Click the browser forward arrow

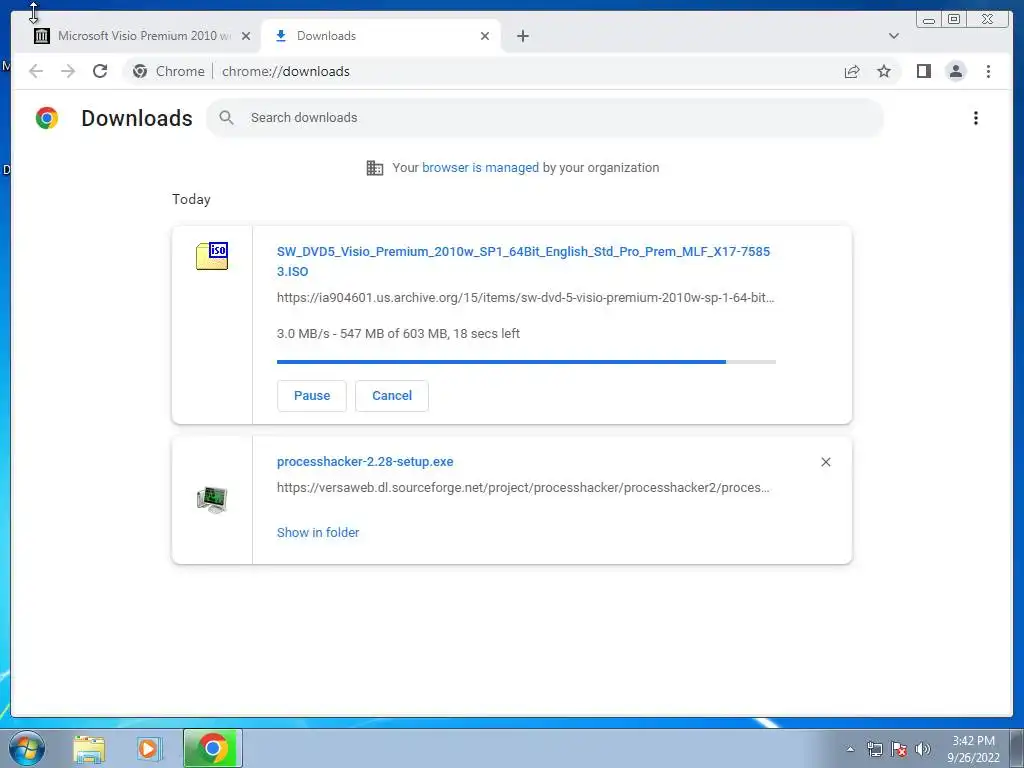pyautogui.click(x=68, y=71)
